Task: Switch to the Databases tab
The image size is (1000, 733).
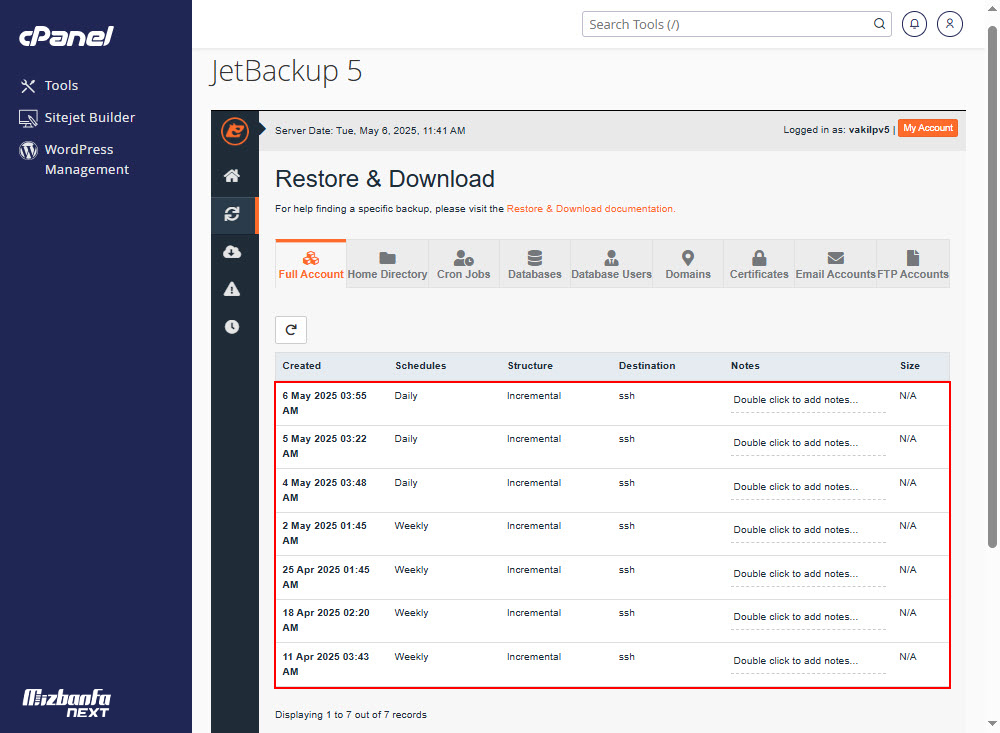Action: pos(534,264)
